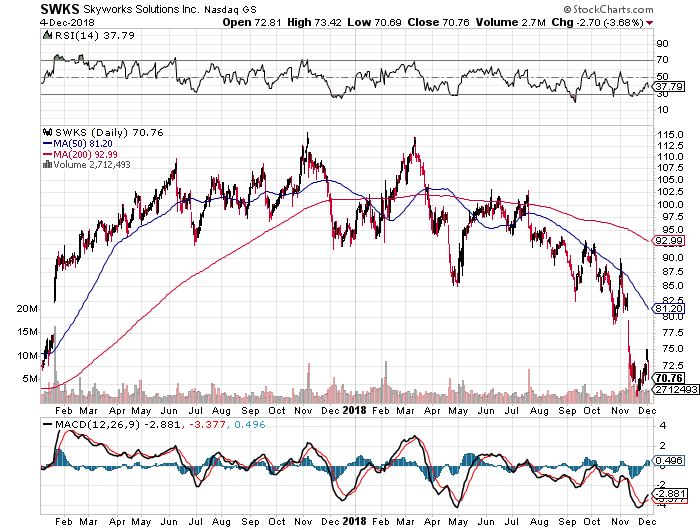Click the RSI(14) green indicator icon
Screen dimensions: 700x530
[47, 35]
